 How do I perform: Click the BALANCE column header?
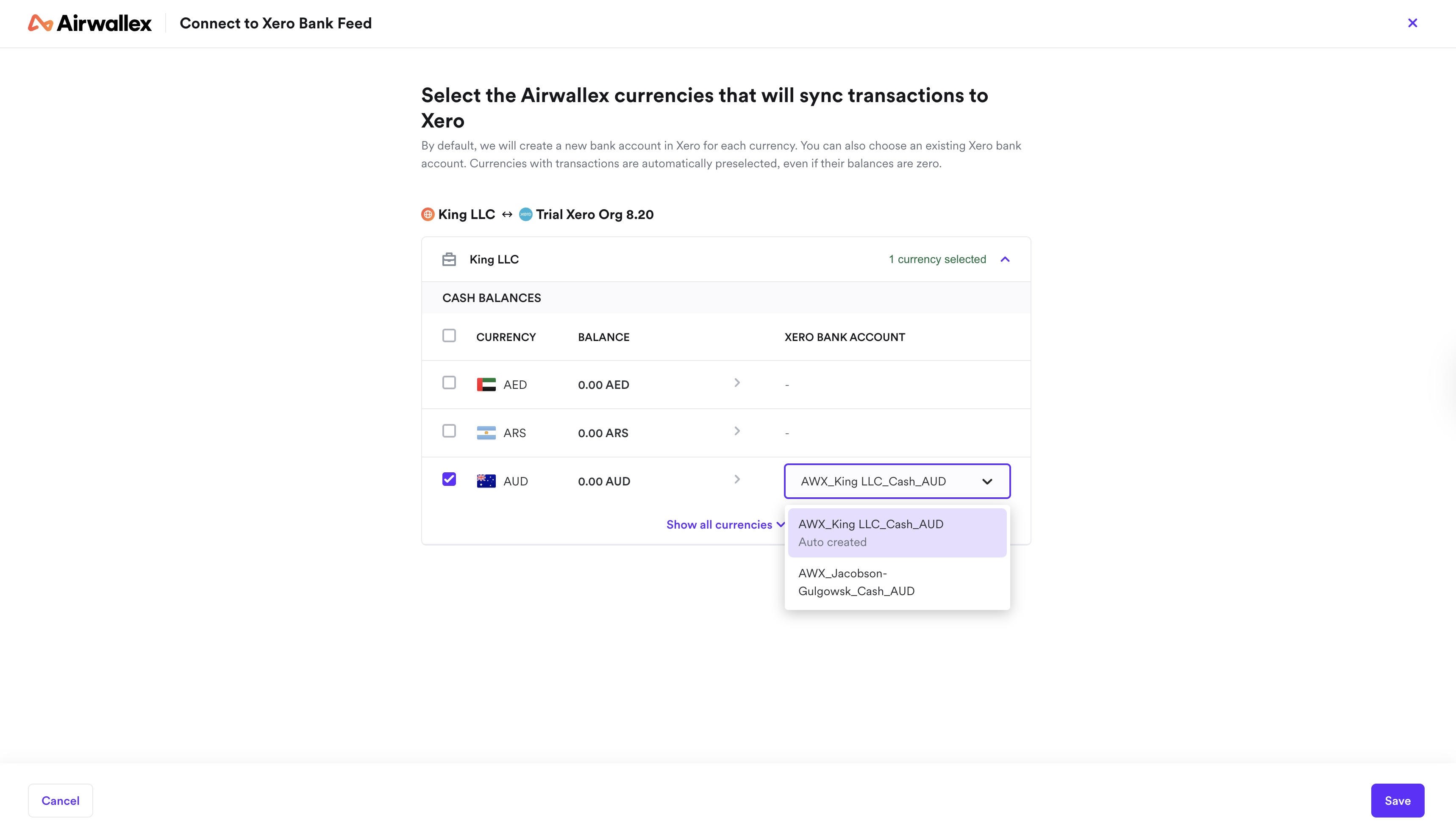604,337
